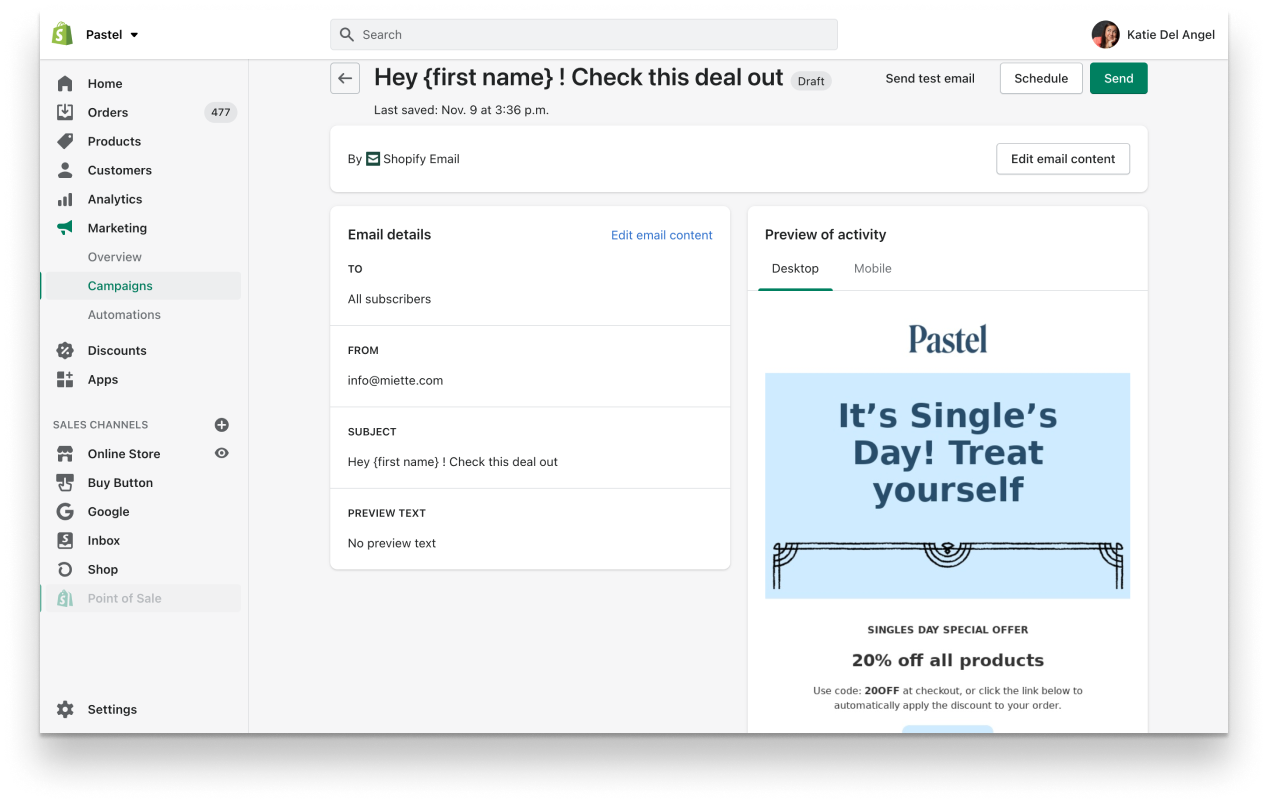Select Overview under Marketing
Viewport: 1268px width, 803px height.
115,257
